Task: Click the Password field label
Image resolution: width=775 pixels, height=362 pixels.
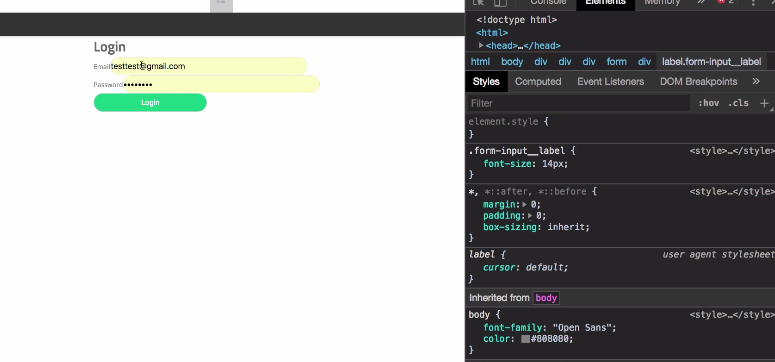Action: [108, 85]
